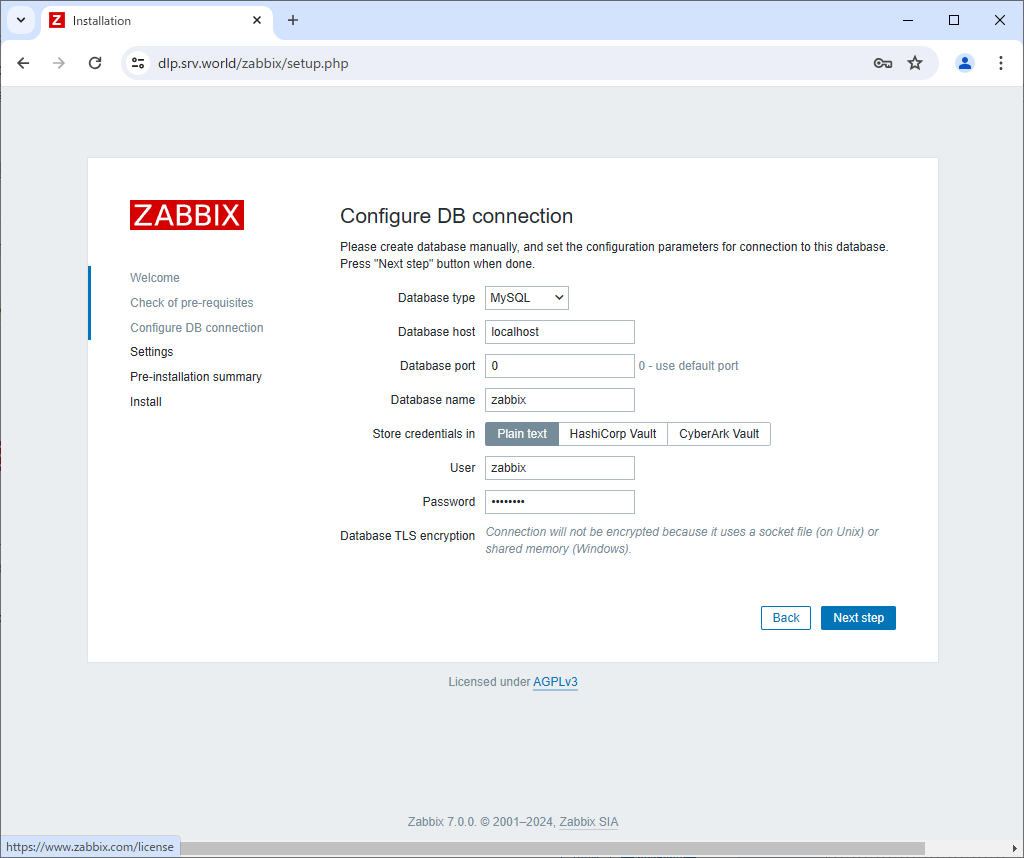The image size is (1024, 858).
Task: Focus the Database host field
Action: tap(560, 332)
